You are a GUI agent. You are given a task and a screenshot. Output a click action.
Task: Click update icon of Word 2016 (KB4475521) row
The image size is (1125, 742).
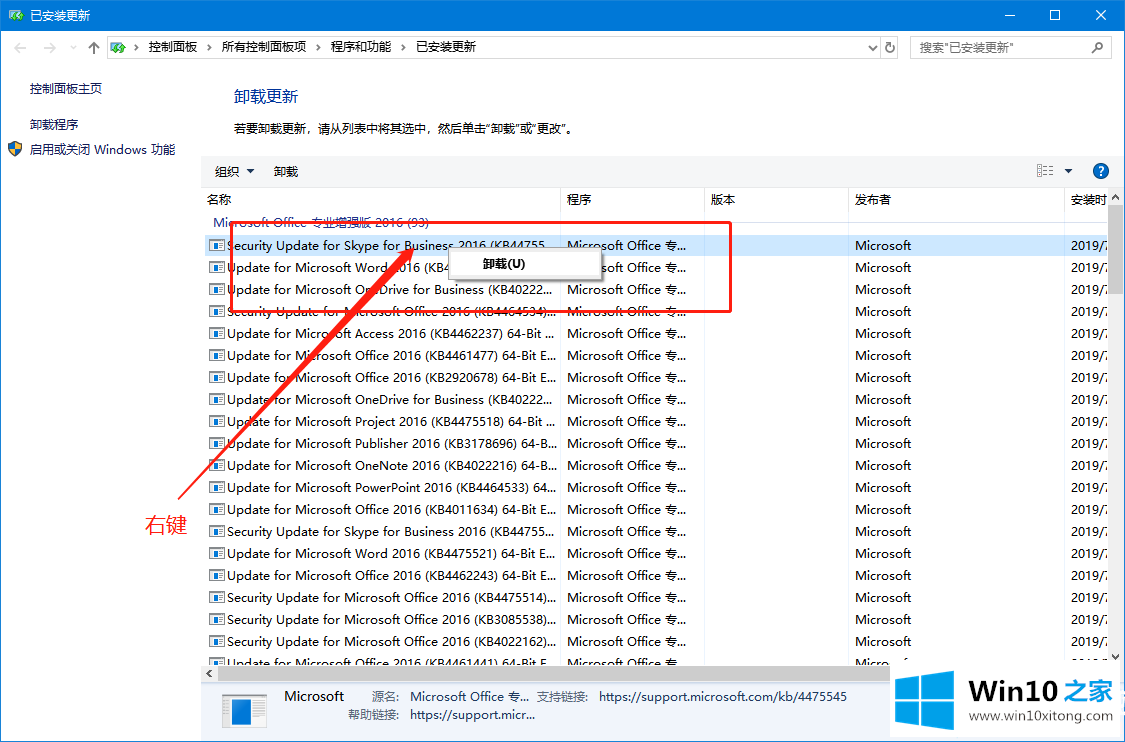click(216, 553)
